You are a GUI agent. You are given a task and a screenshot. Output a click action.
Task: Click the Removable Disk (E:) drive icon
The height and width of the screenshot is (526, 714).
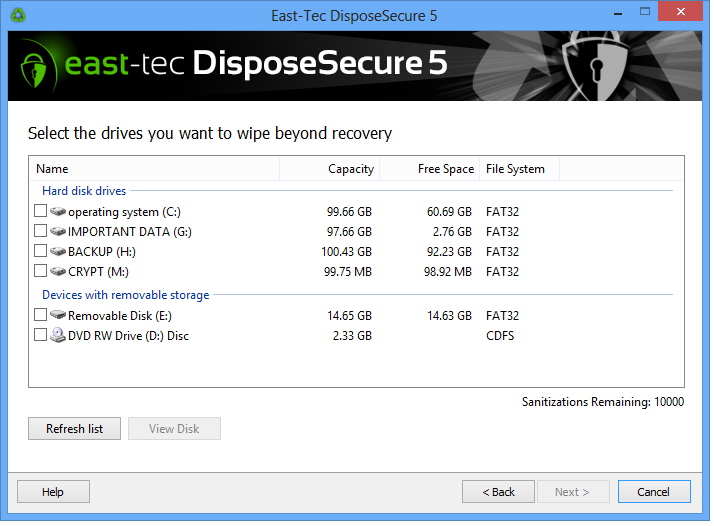58,315
